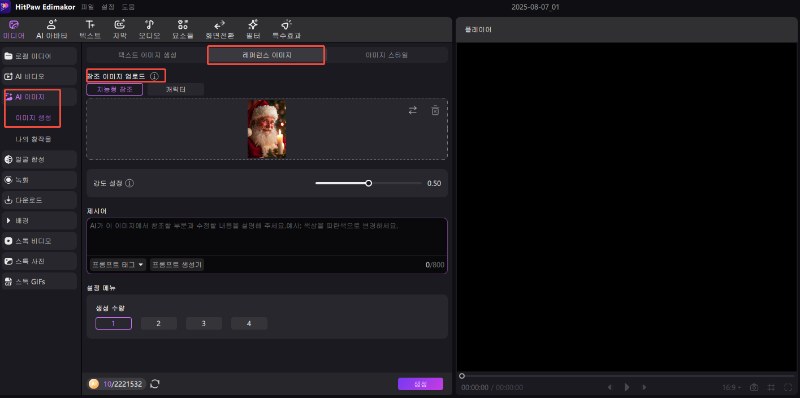Screen dimensions: 800x398
Task: Click the strength slider handle at 0.50
Action: [x=369, y=183]
